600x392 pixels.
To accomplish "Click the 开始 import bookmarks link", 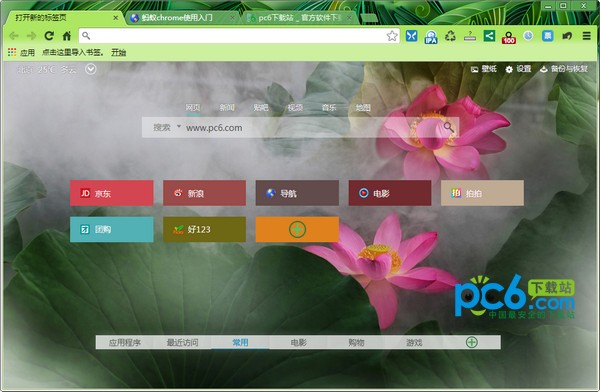I will pos(119,52).
